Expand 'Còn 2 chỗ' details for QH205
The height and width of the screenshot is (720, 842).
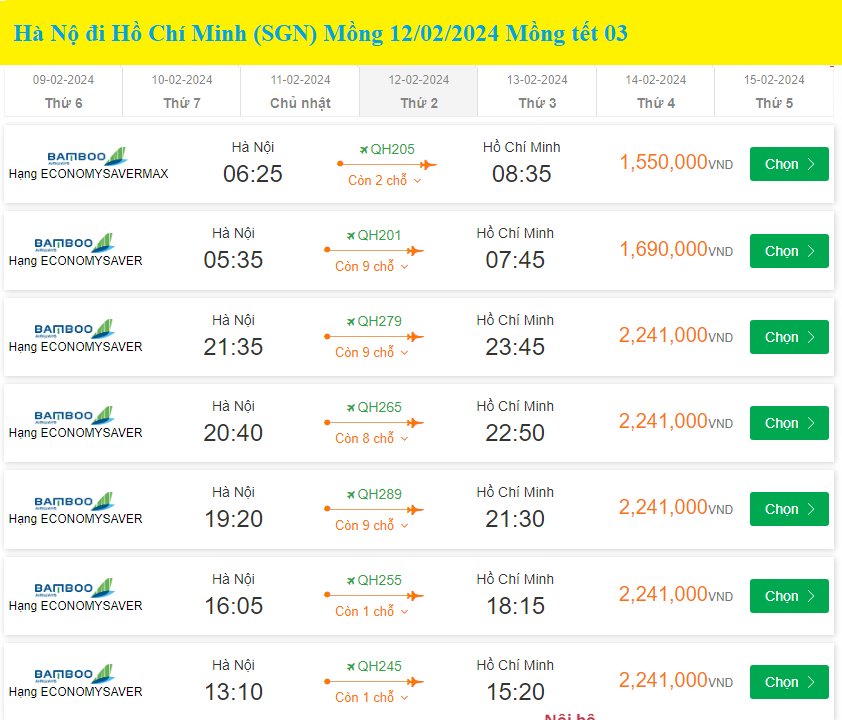[385, 181]
